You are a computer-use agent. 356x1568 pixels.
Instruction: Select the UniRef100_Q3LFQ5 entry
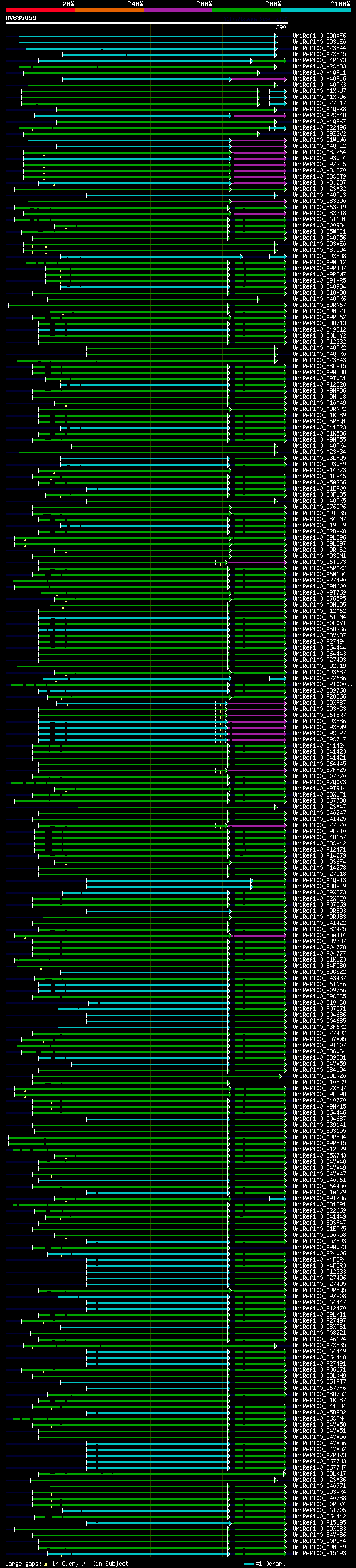319,458
